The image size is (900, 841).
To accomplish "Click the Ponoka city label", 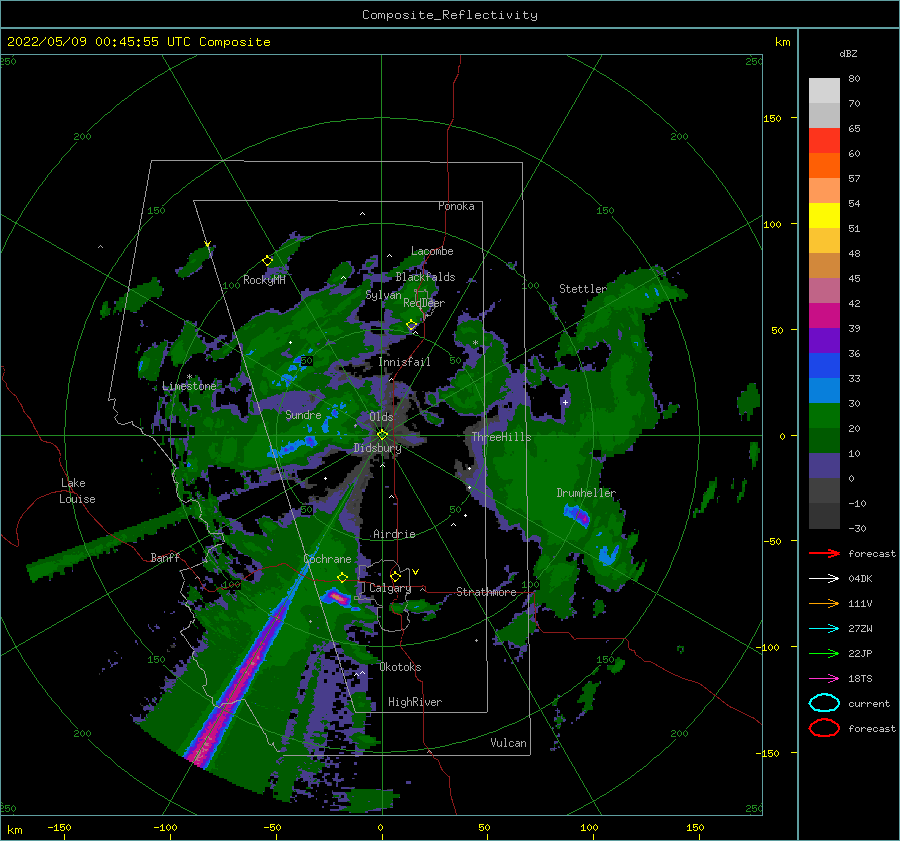I will coord(456,206).
